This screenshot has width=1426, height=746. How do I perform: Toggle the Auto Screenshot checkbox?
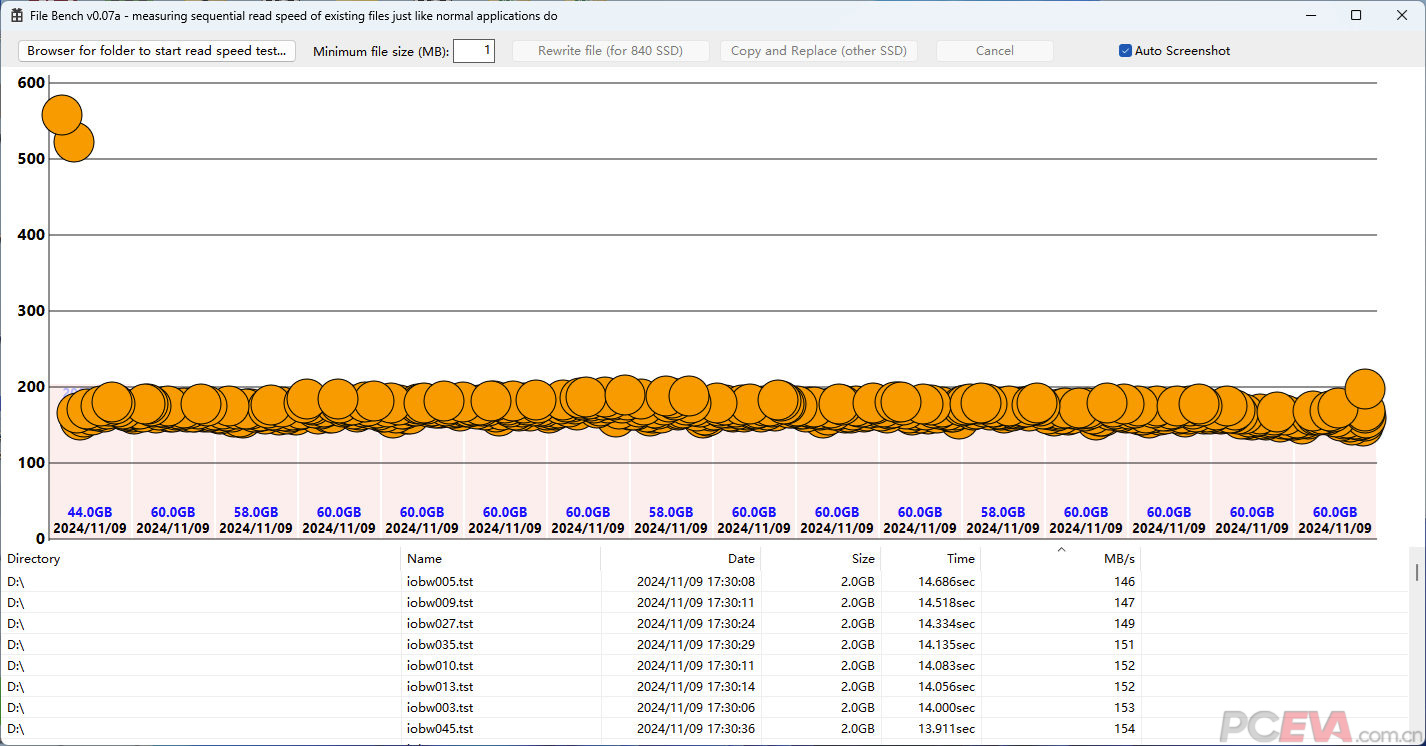pos(1125,51)
